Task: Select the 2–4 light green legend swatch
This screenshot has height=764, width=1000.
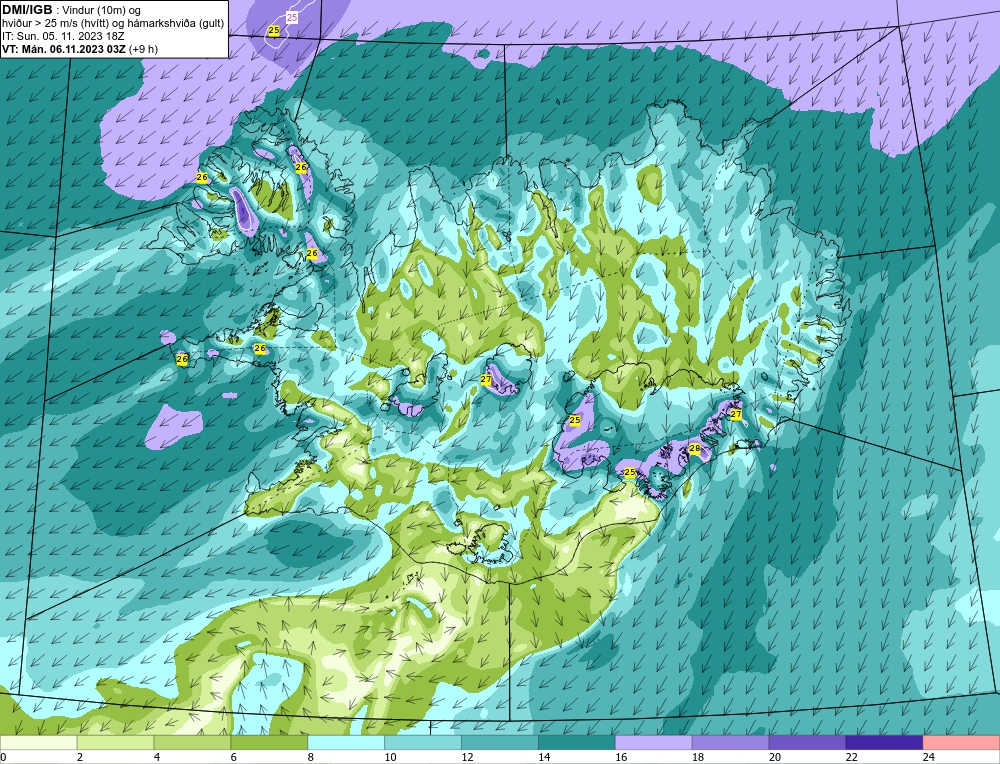Action: [115, 743]
